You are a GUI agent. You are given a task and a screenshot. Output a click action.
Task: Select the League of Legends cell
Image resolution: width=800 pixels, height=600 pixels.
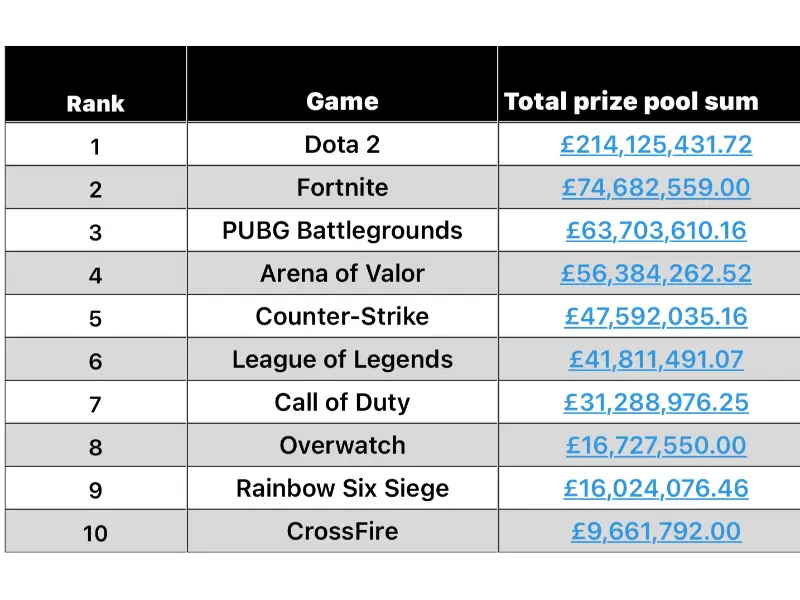pos(342,360)
